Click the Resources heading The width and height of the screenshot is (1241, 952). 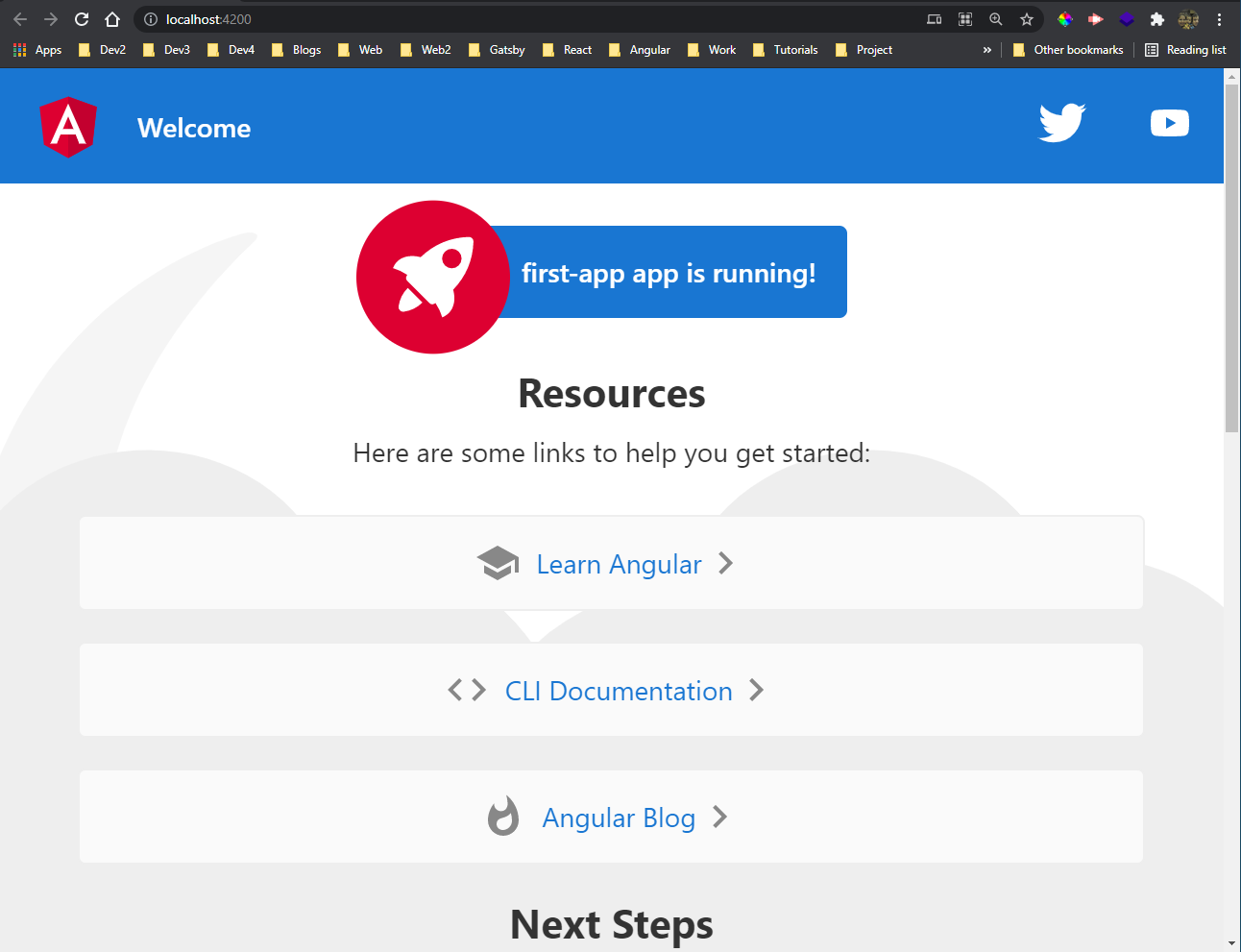coord(612,394)
